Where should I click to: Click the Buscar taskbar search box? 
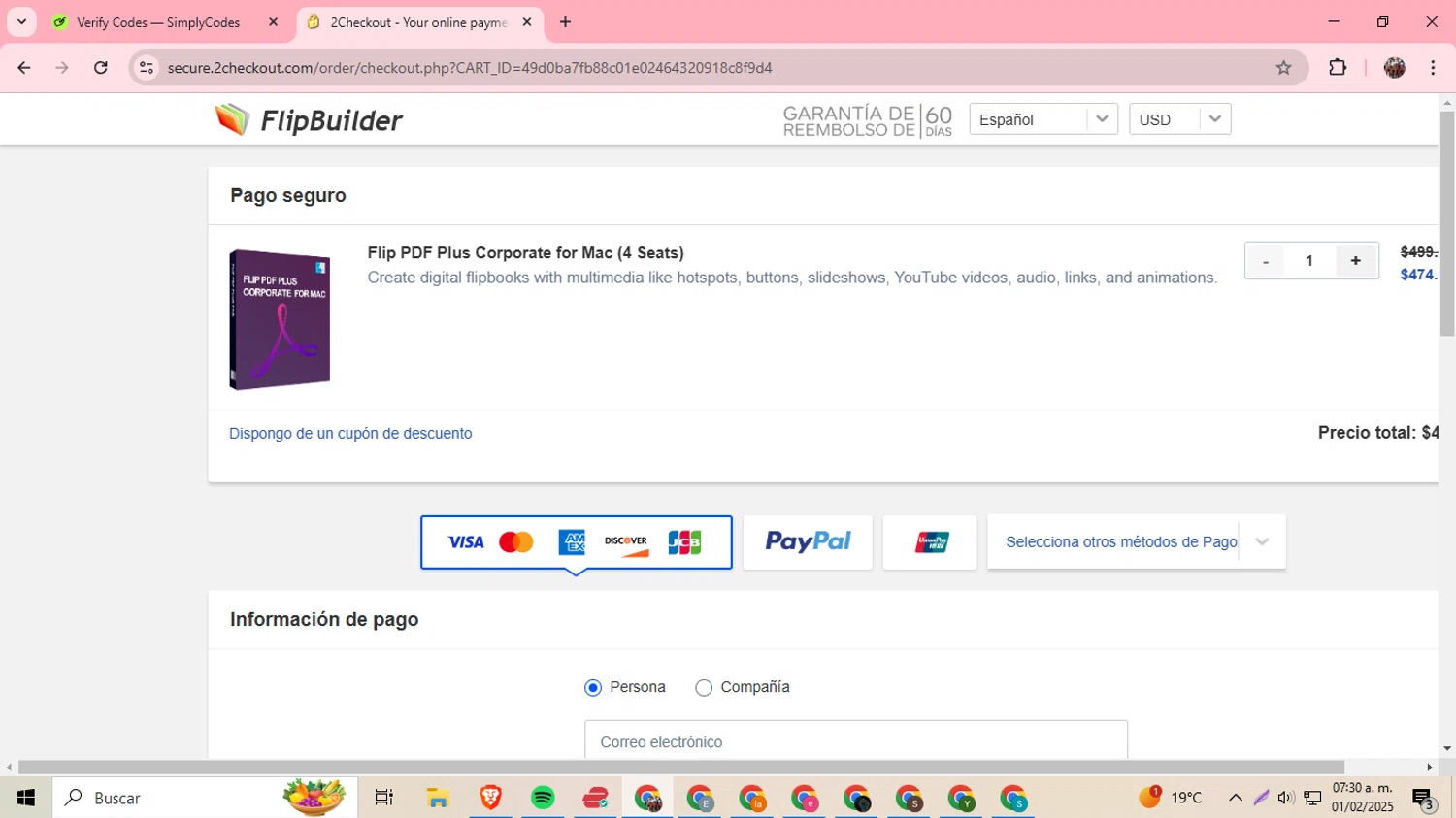click(x=205, y=798)
